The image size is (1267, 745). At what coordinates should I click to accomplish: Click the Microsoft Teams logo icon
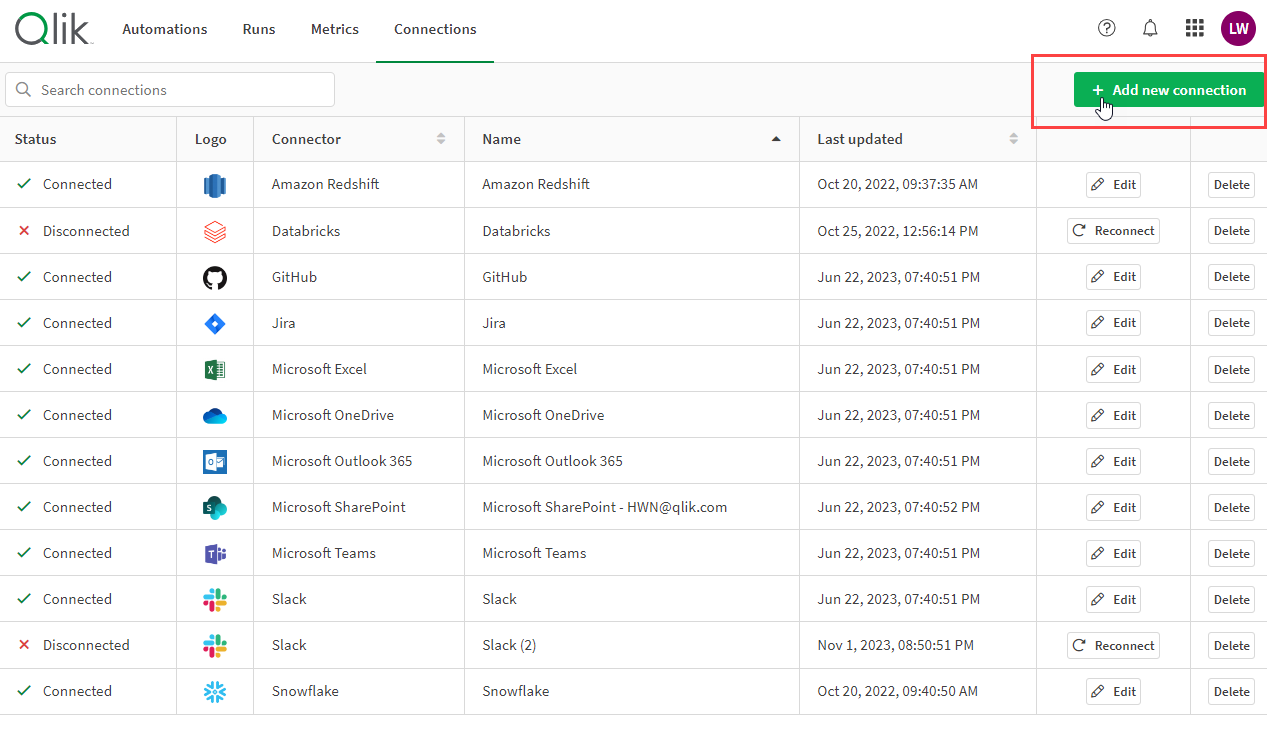tap(215, 553)
